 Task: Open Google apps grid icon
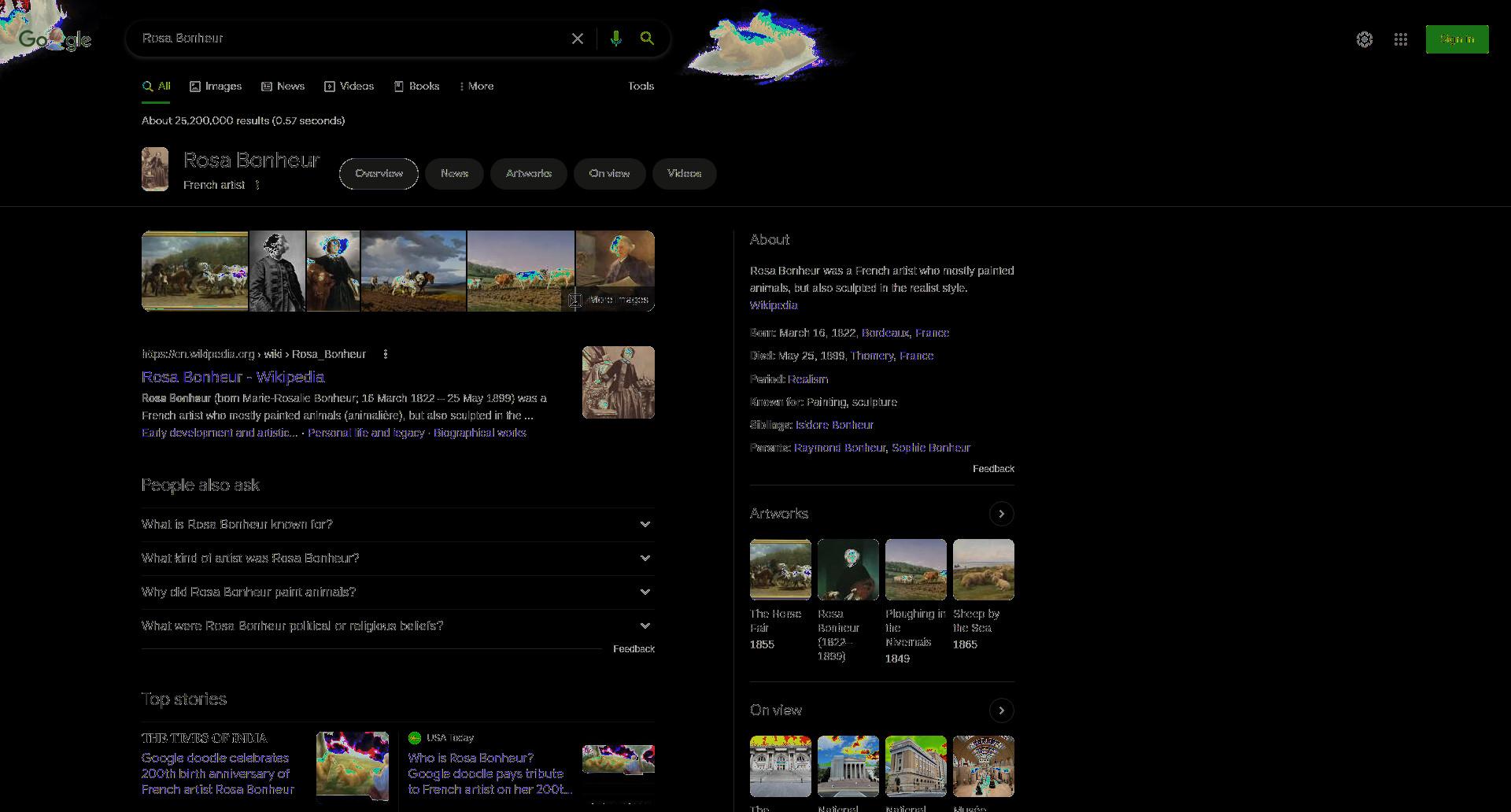click(1401, 39)
